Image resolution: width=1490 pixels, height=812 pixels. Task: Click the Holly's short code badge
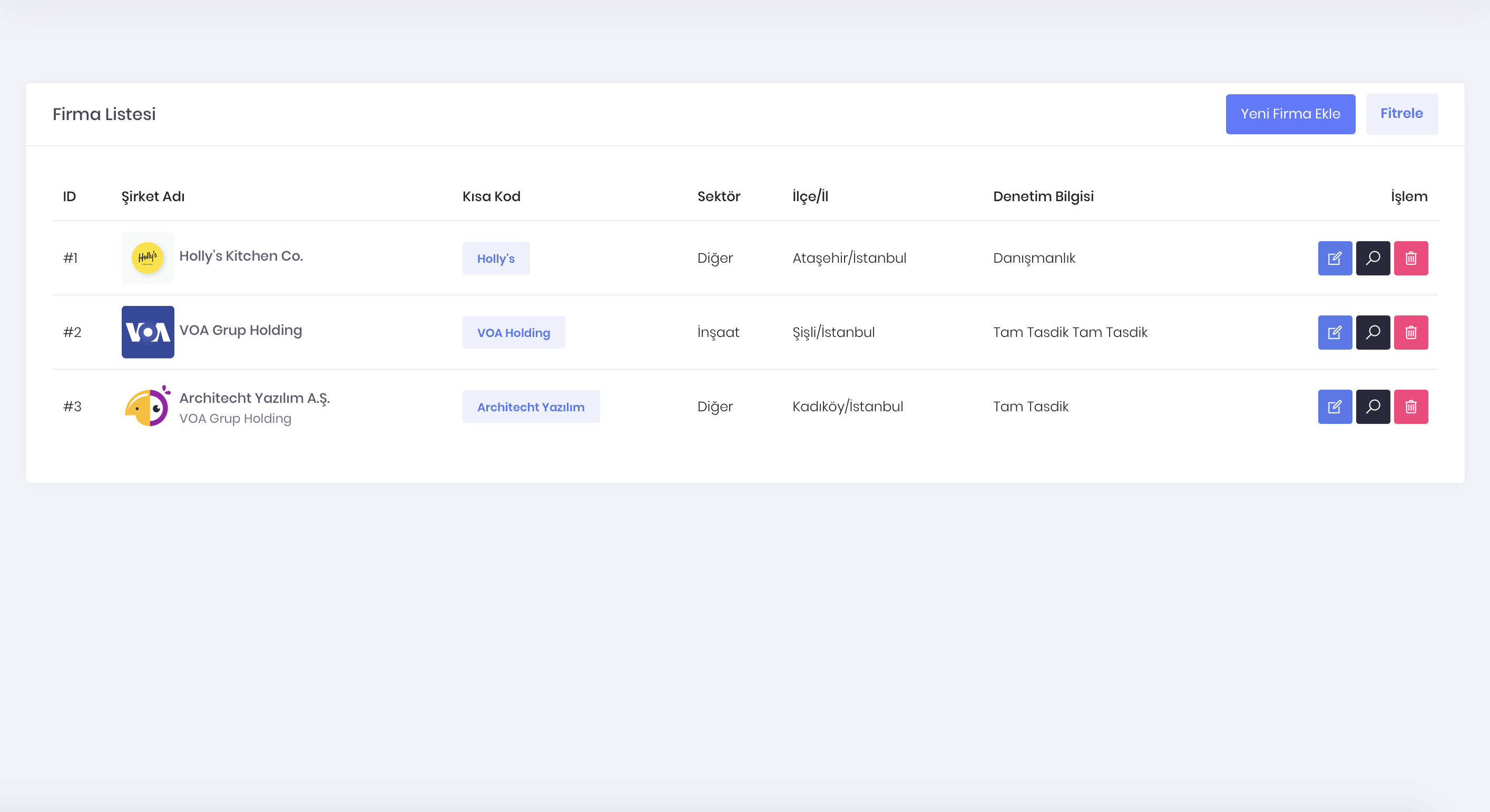click(496, 259)
